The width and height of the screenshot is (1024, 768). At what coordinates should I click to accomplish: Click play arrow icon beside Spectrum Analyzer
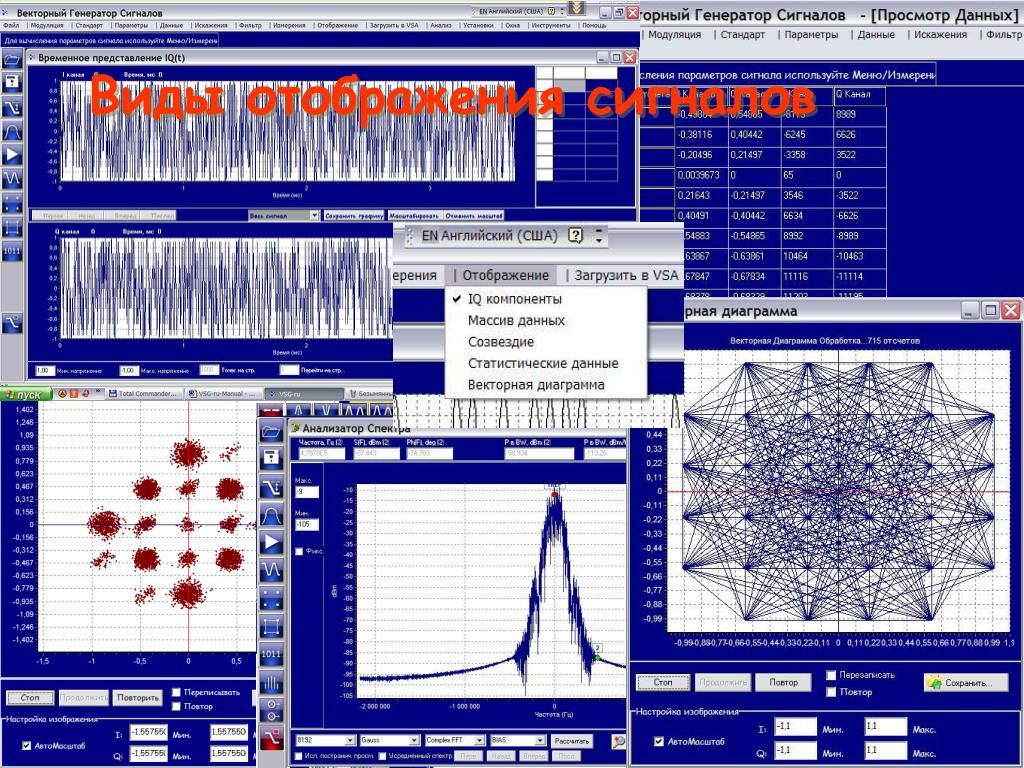[x=271, y=543]
